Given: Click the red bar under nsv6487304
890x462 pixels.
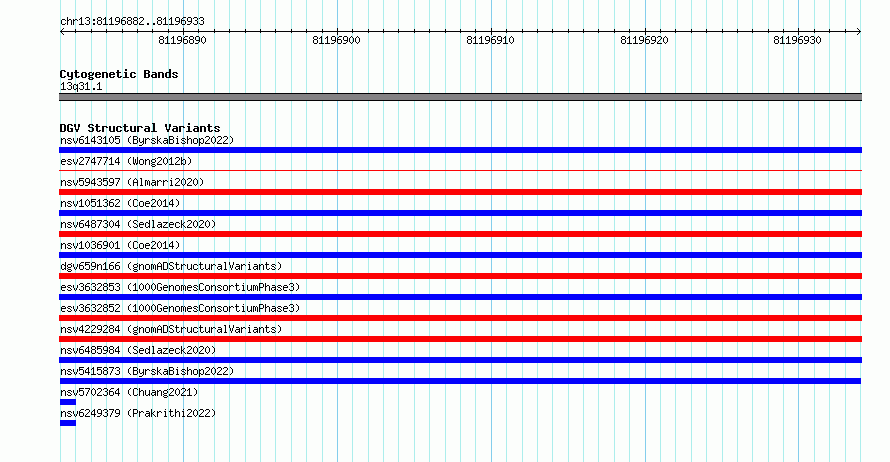Looking at the screenshot, I should pyautogui.click(x=460, y=234).
